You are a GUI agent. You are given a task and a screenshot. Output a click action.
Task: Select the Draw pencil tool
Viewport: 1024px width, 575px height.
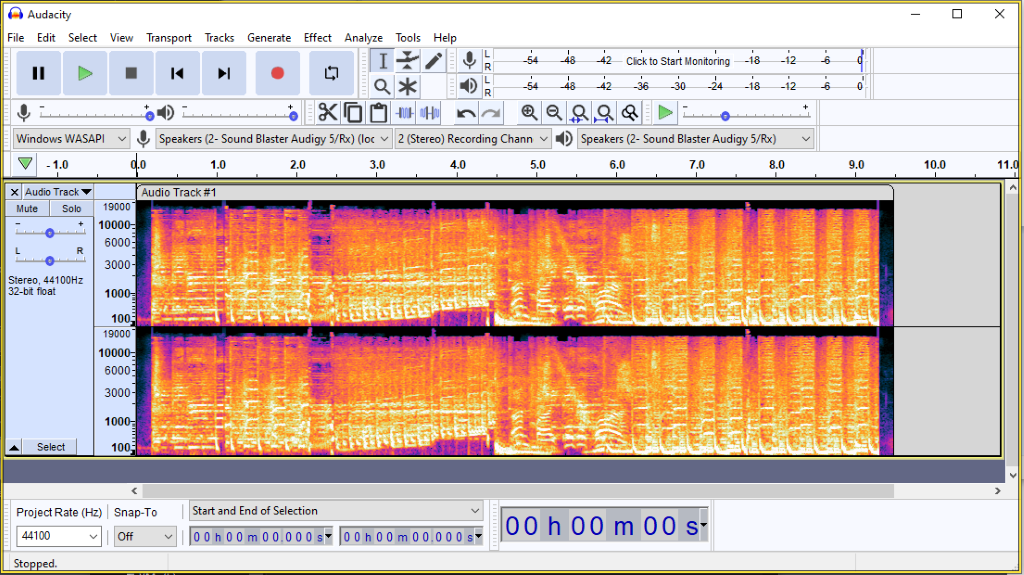433,61
